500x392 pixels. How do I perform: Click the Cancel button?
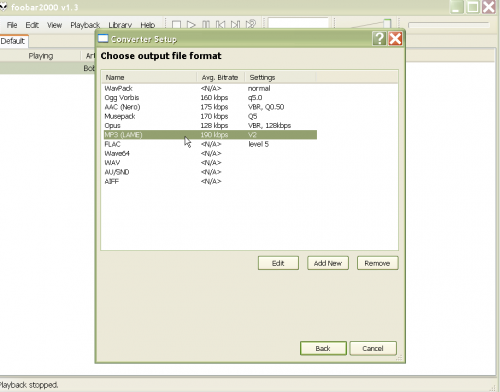coord(373,348)
